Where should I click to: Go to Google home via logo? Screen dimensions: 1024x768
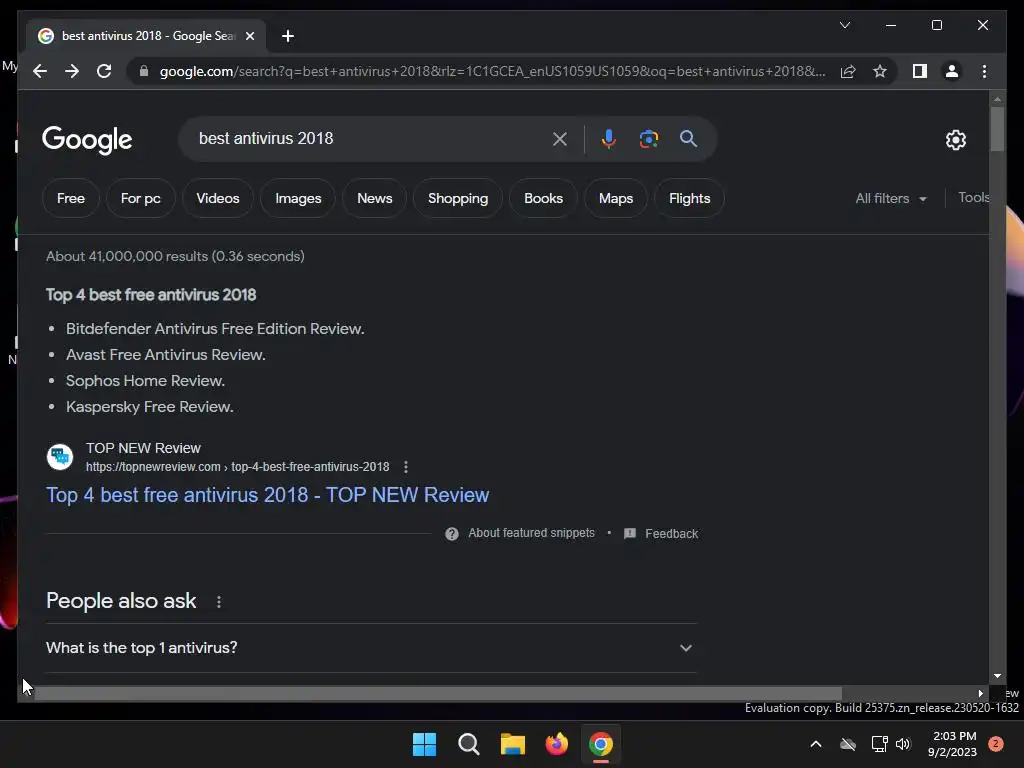tap(87, 140)
